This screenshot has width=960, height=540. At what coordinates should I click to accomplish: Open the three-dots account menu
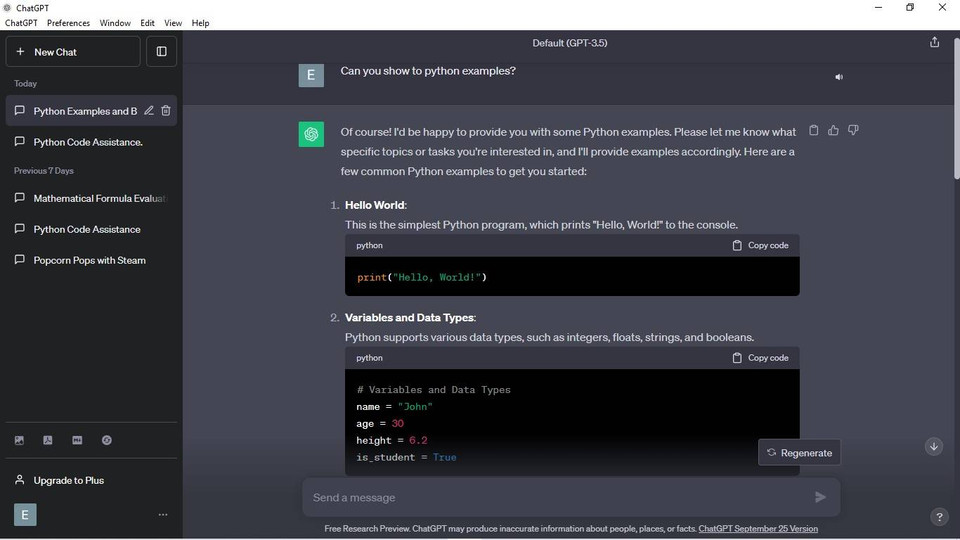163,515
